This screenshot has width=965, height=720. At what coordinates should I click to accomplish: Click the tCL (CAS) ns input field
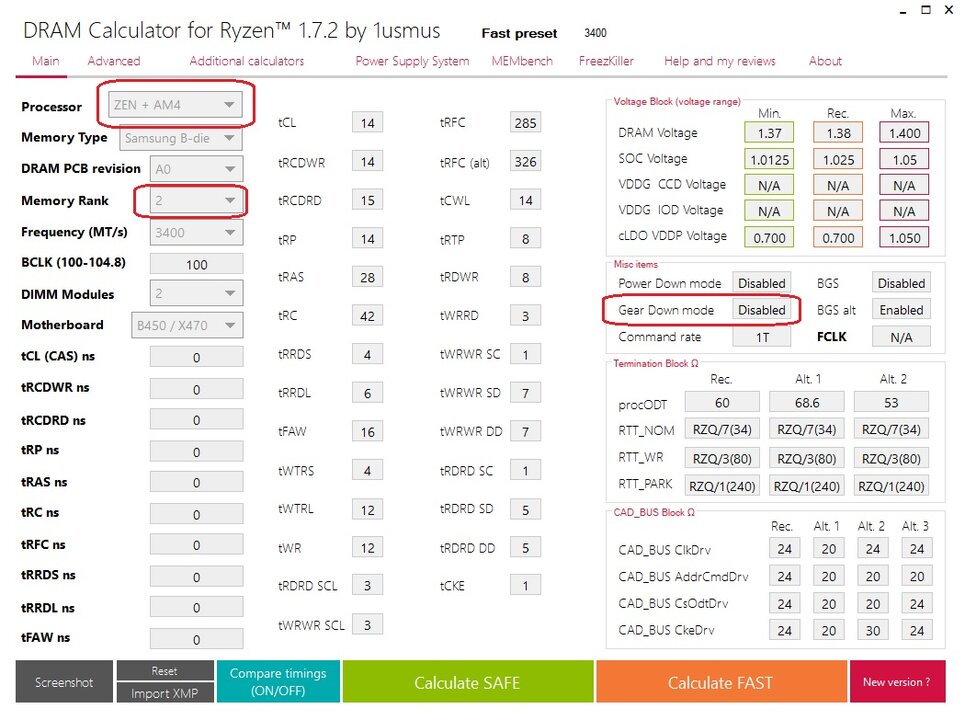196,357
